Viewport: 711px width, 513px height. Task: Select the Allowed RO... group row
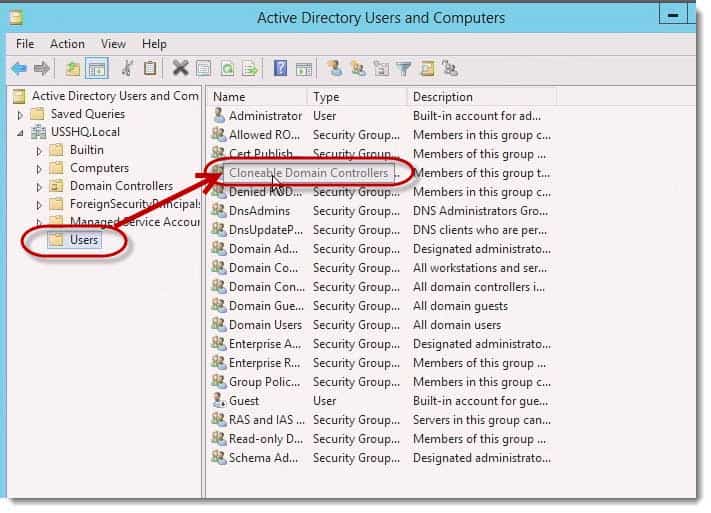pyautogui.click(x=381, y=135)
